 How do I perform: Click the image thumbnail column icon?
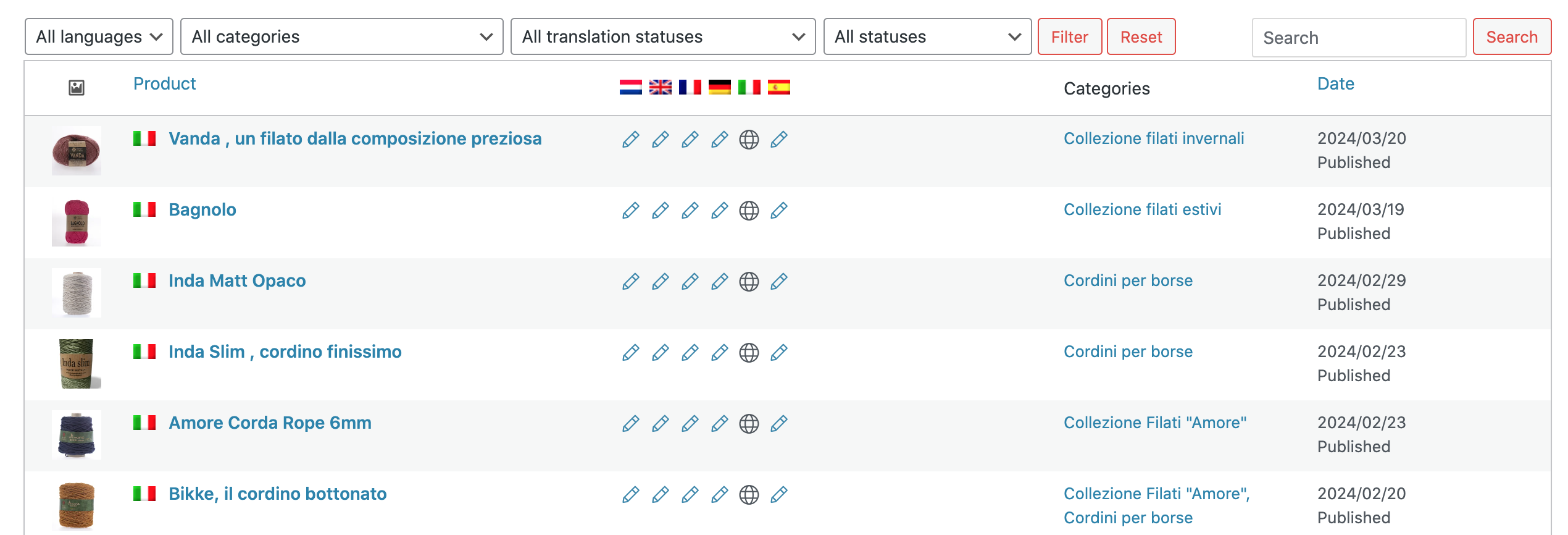click(77, 88)
